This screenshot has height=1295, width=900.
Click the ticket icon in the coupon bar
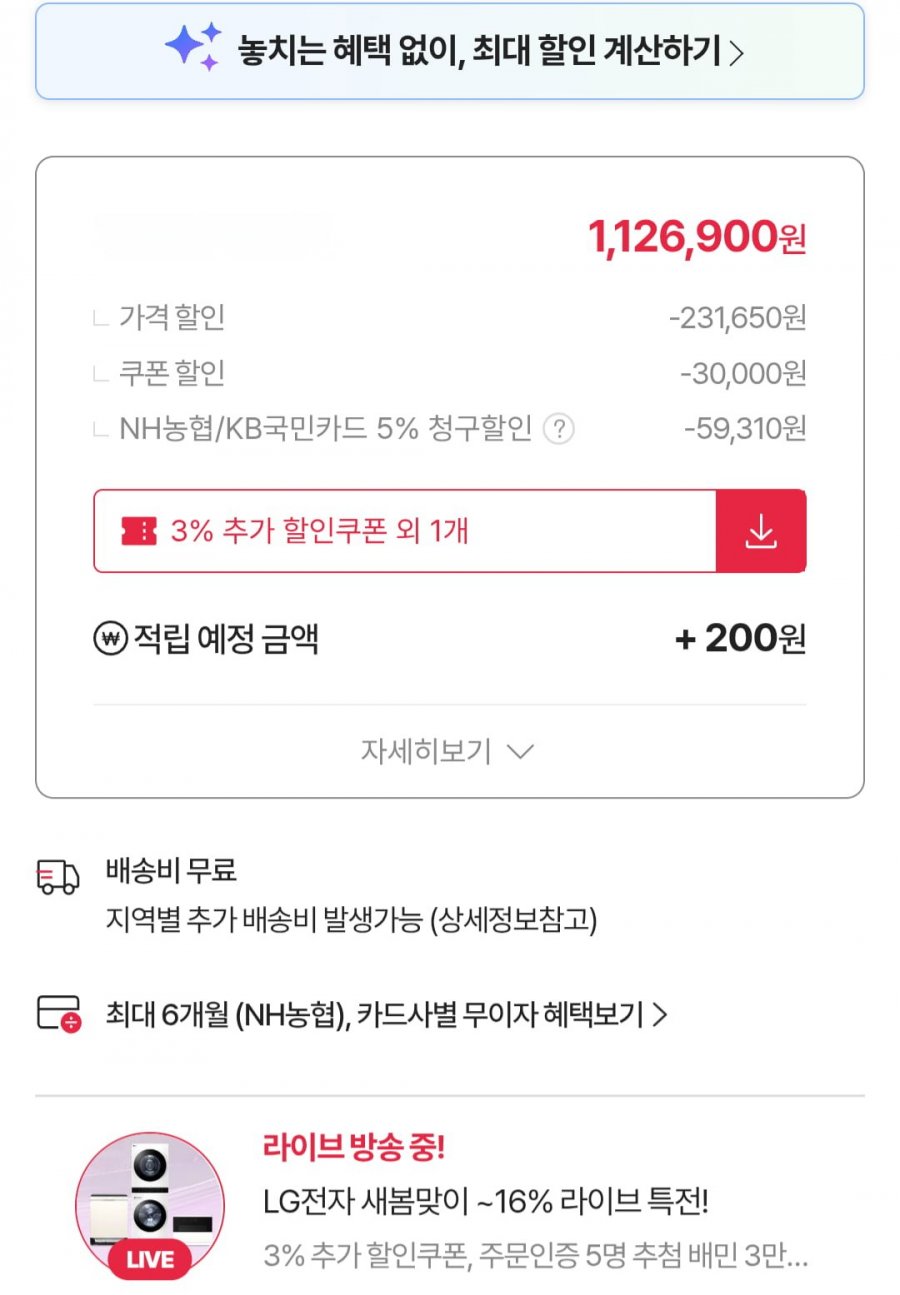point(139,531)
